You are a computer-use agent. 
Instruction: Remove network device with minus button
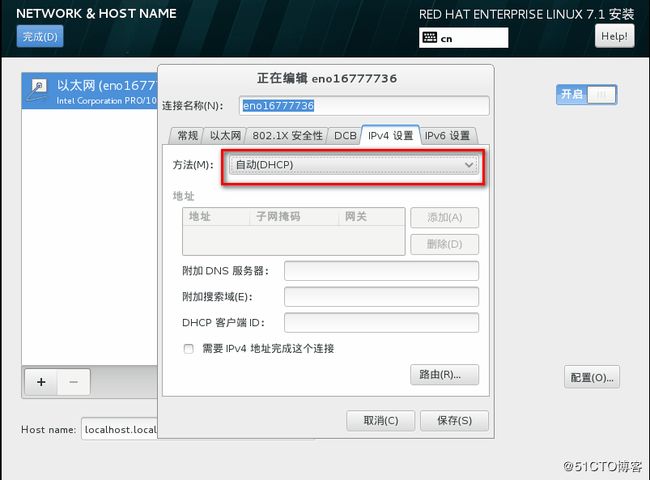[x=74, y=382]
